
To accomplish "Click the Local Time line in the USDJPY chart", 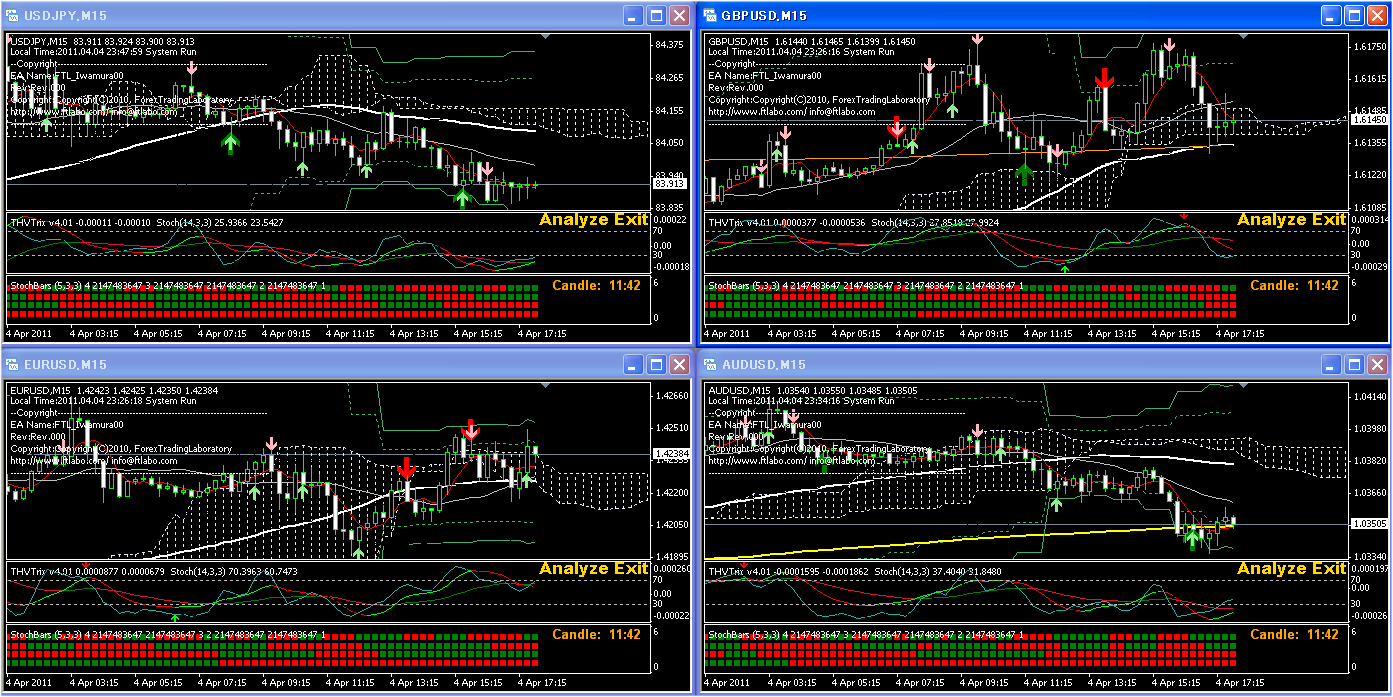I will click(103, 51).
